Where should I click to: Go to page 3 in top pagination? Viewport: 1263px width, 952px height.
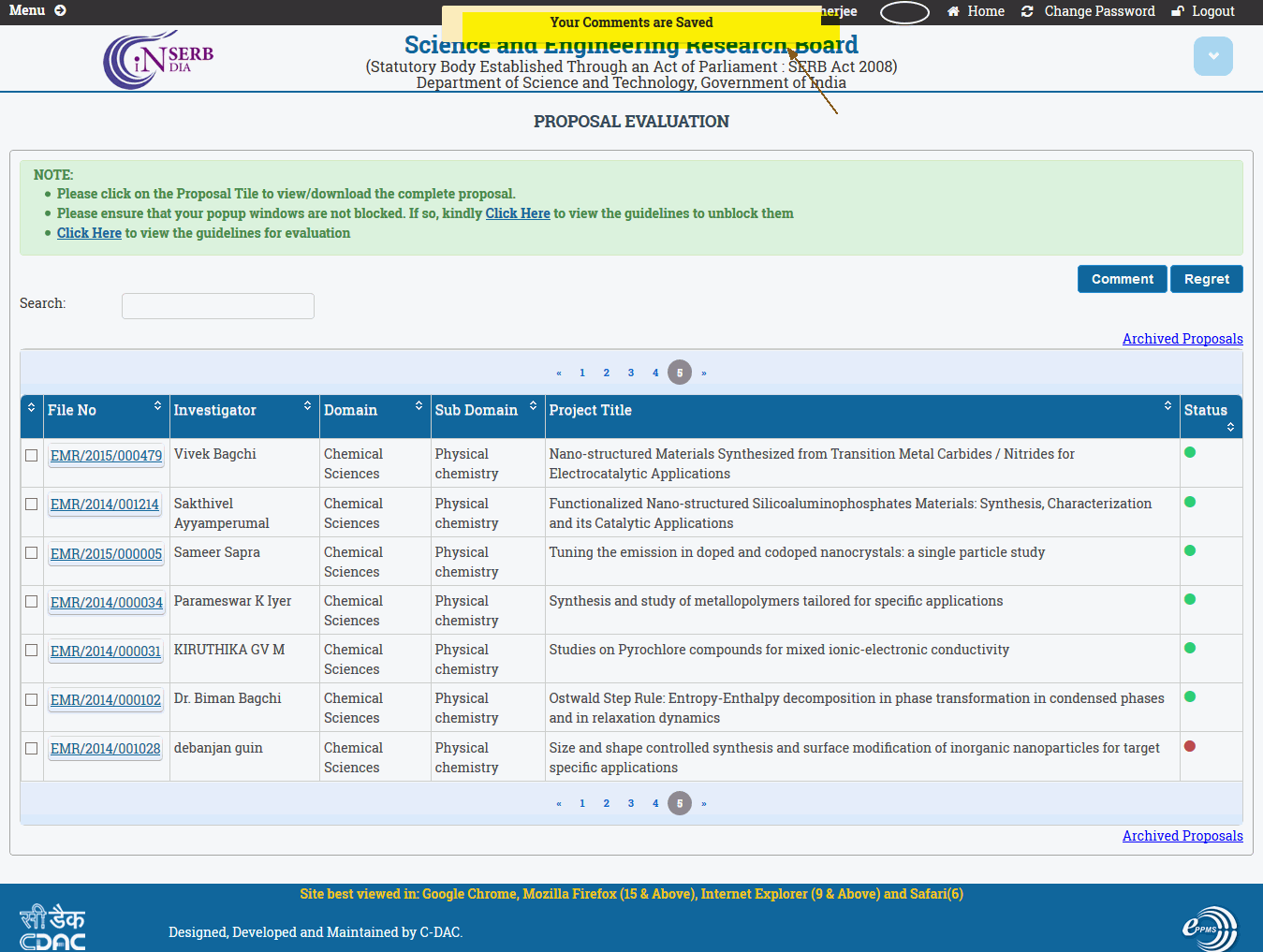(631, 373)
